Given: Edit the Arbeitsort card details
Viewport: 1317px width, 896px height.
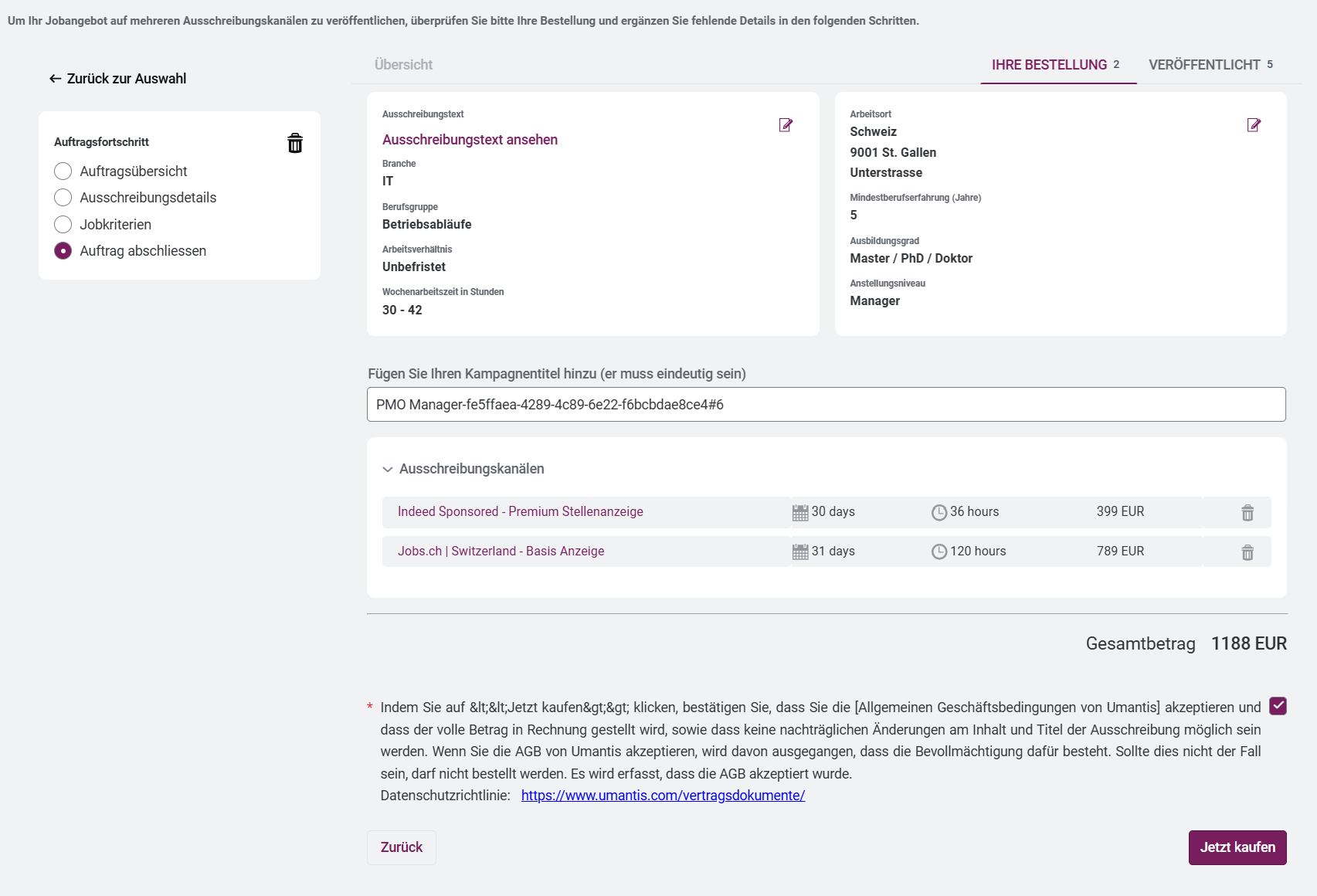Looking at the screenshot, I should (x=1254, y=125).
